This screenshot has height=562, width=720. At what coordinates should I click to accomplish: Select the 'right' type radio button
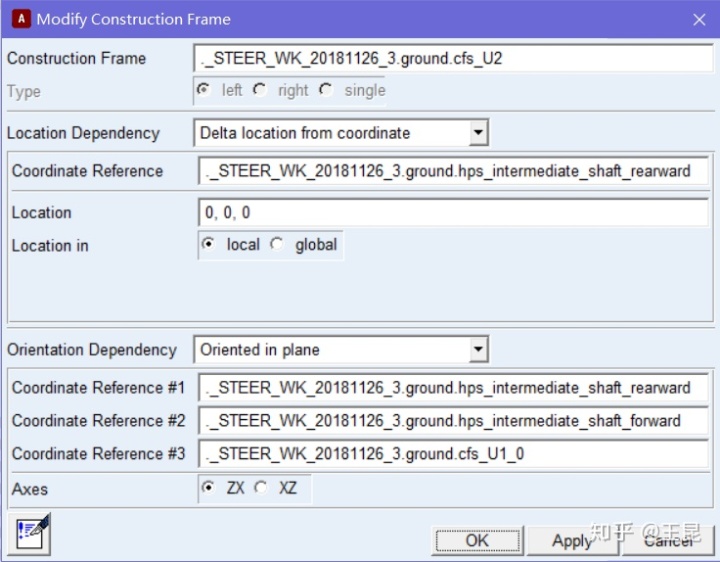[x=260, y=90]
